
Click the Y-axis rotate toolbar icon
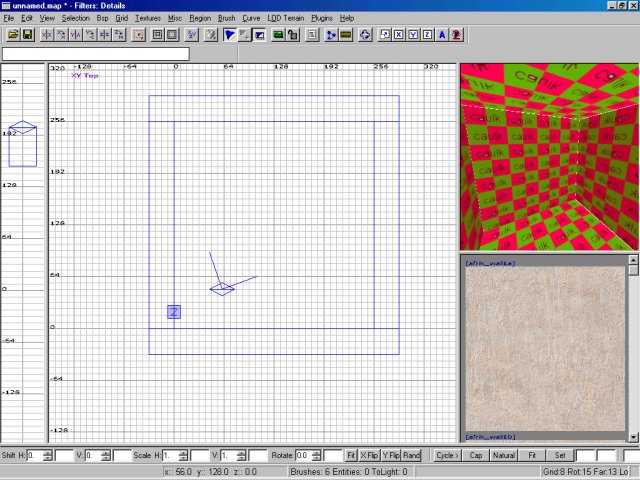[91, 34]
